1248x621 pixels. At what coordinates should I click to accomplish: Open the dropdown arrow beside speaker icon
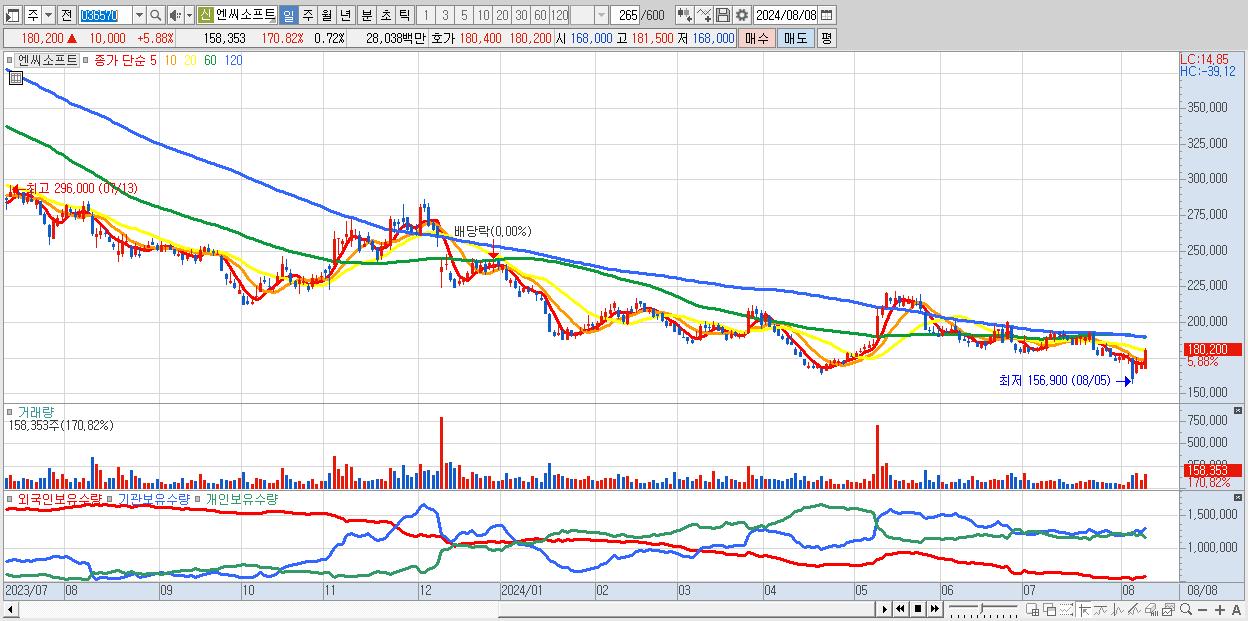[190, 15]
